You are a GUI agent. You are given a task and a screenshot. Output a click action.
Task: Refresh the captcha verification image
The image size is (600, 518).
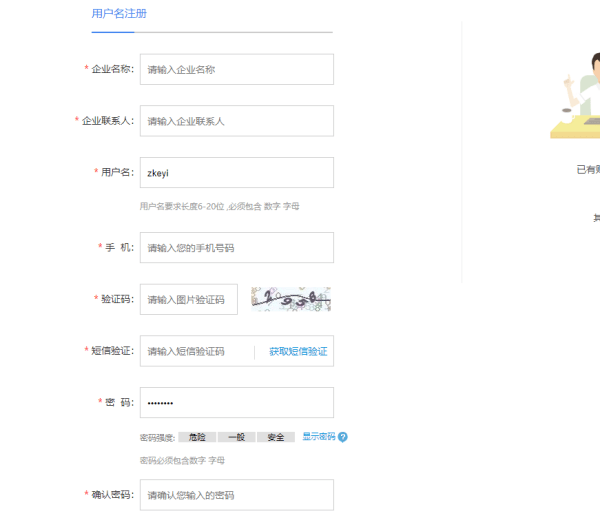(290, 298)
